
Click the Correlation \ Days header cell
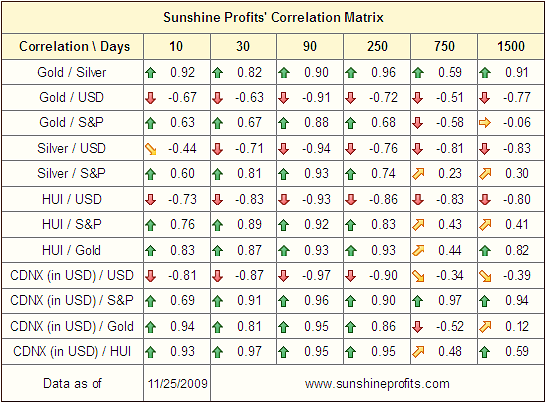73,46
